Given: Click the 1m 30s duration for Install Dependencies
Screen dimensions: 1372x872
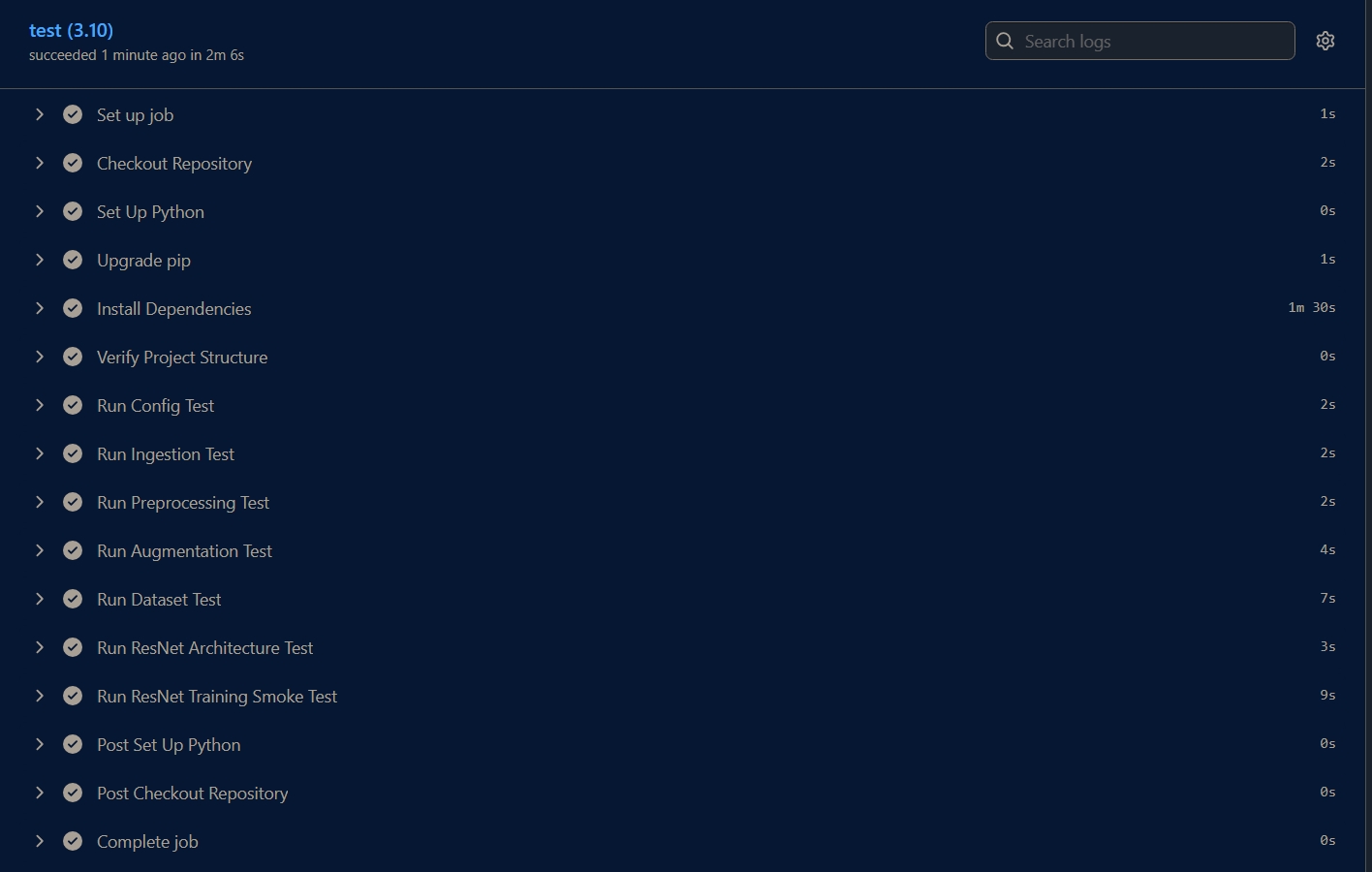Looking at the screenshot, I should pos(1312,308).
